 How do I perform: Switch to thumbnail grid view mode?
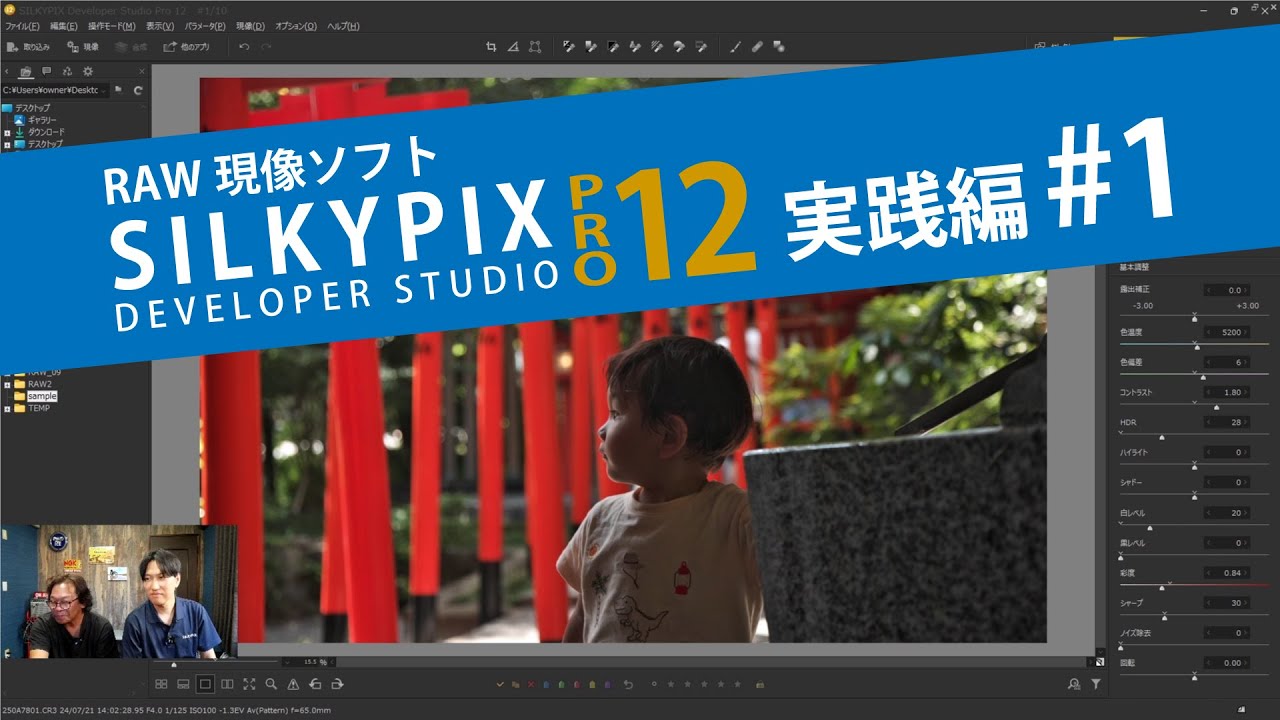click(x=161, y=684)
